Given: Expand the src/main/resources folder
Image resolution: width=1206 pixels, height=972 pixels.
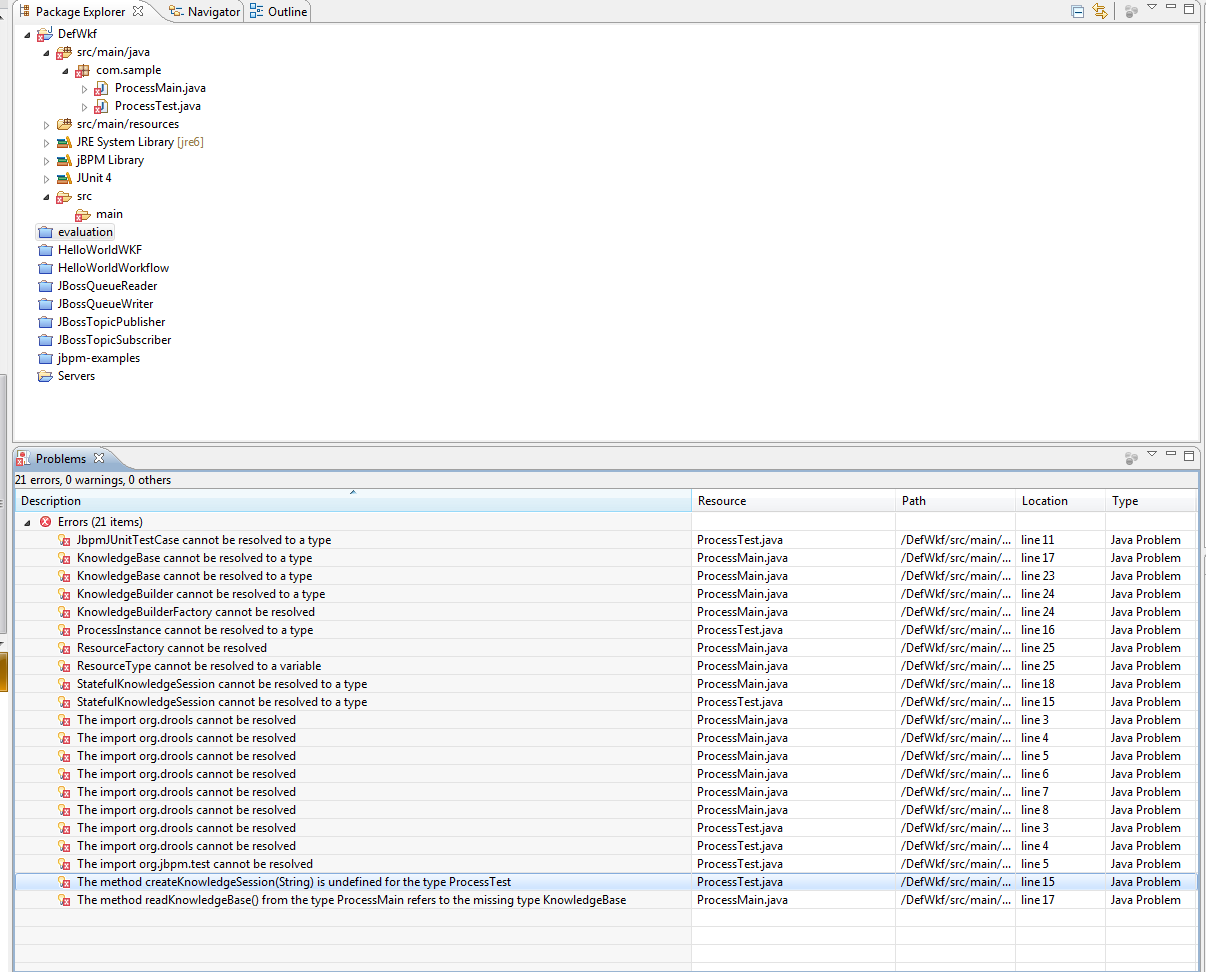Looking at the screenshot, I should click(x=45, y=124).
